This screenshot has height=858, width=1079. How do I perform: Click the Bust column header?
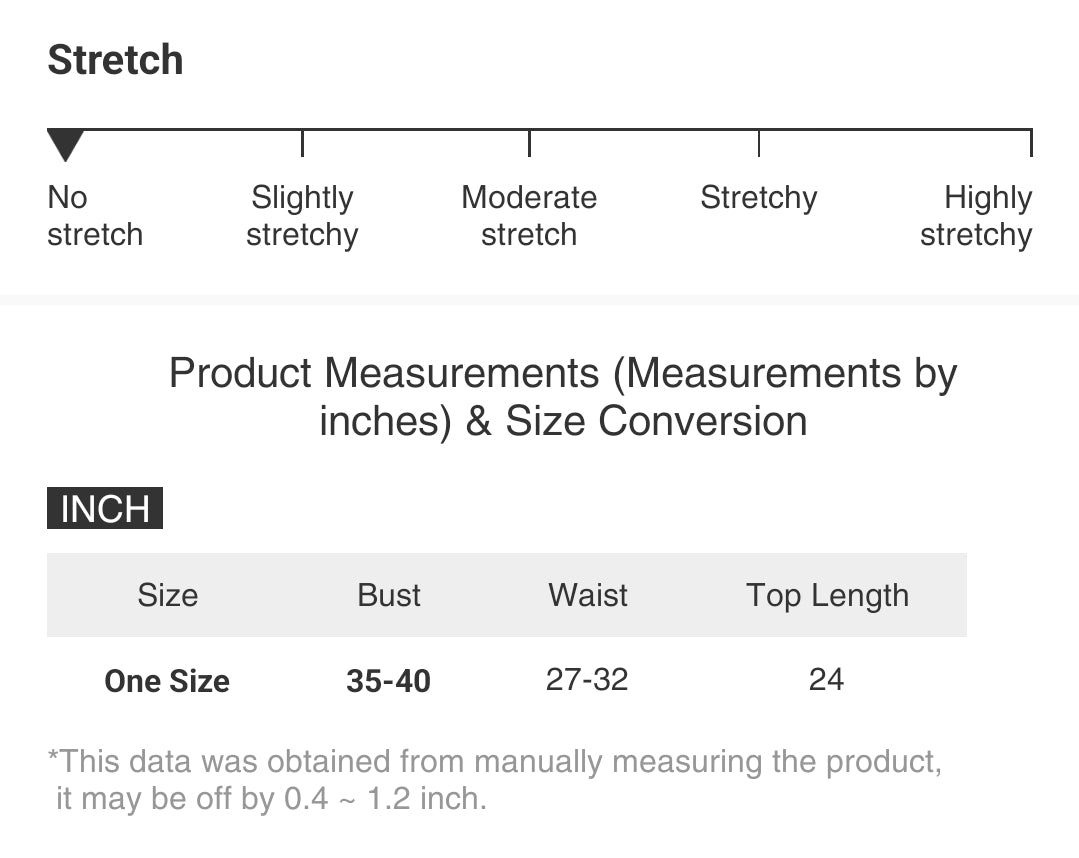389,595
